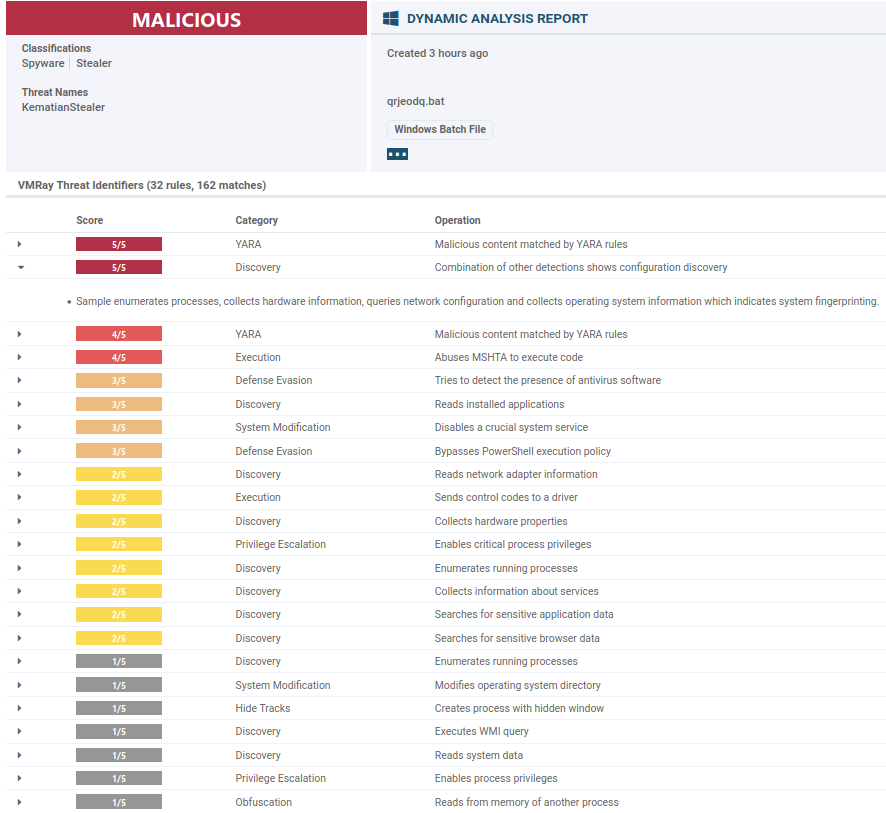
Task: Expand the Executes WMI query row
Action: tap(19, 731)
